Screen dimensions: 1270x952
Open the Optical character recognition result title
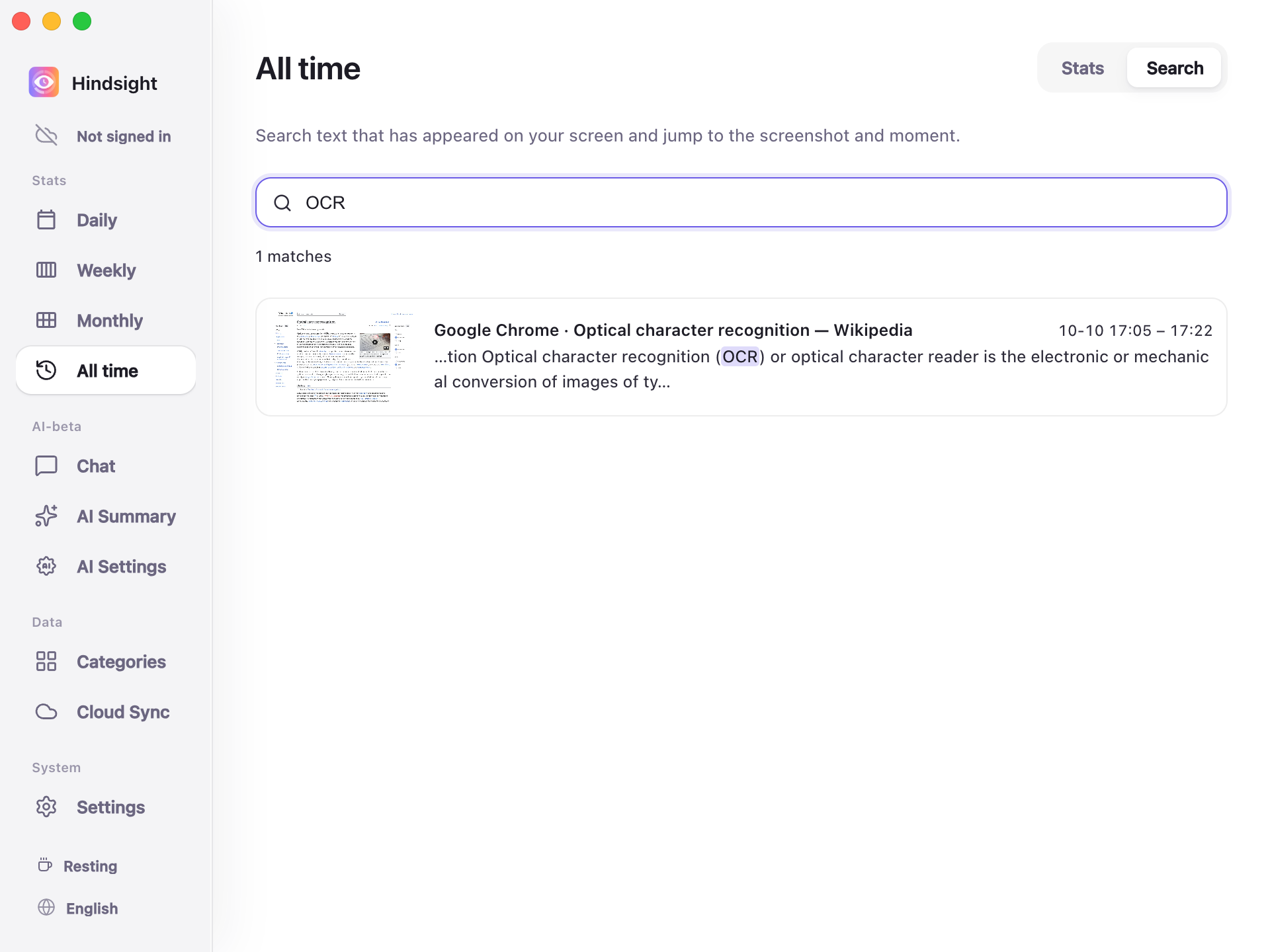pos(673,330)
